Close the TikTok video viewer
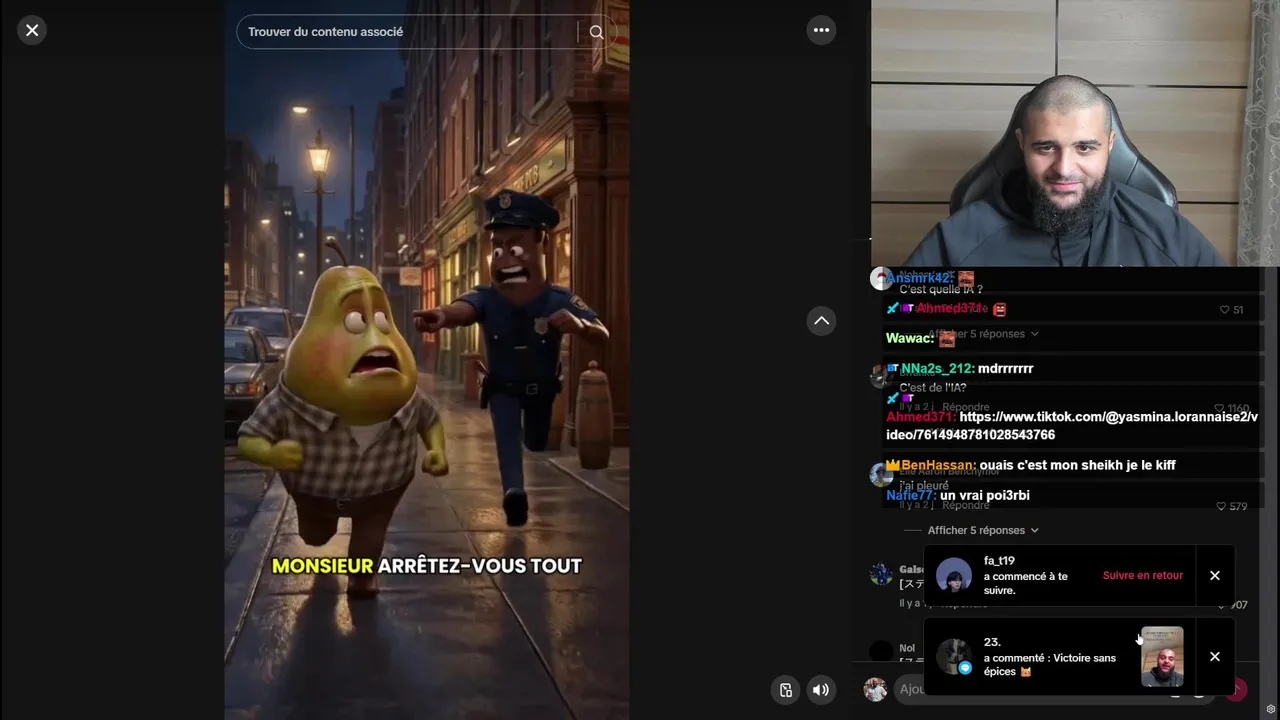Viewport: 1280px width, 720px height. tap(32, 31)
